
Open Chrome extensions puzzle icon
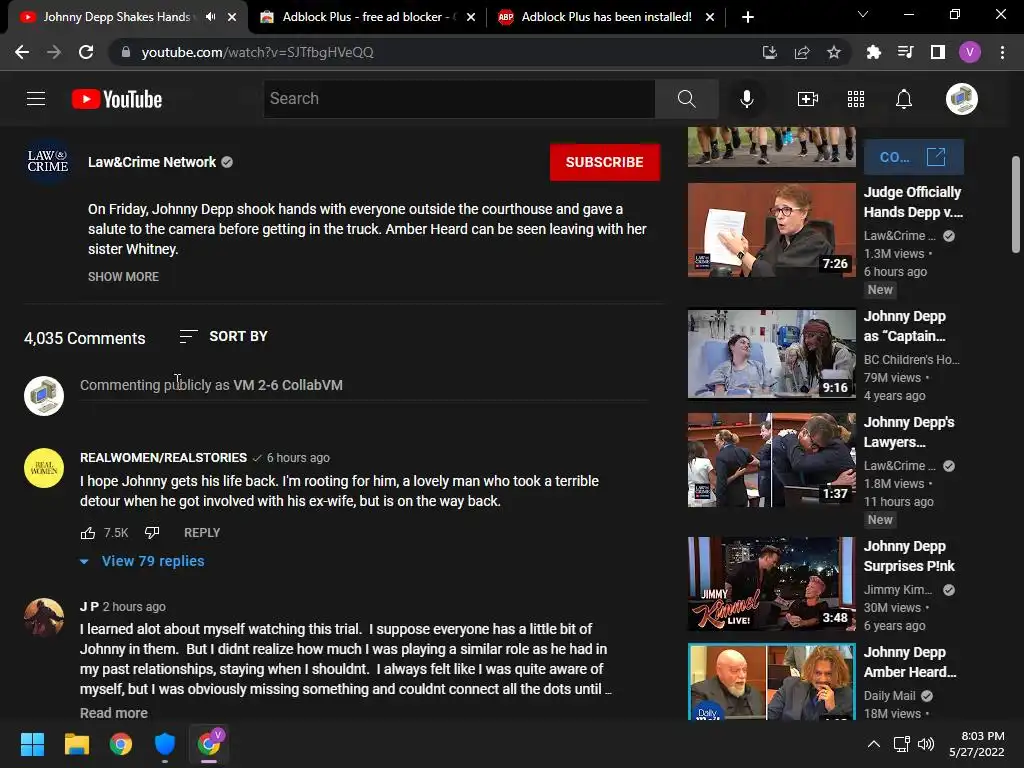click(x=874, y=52)
